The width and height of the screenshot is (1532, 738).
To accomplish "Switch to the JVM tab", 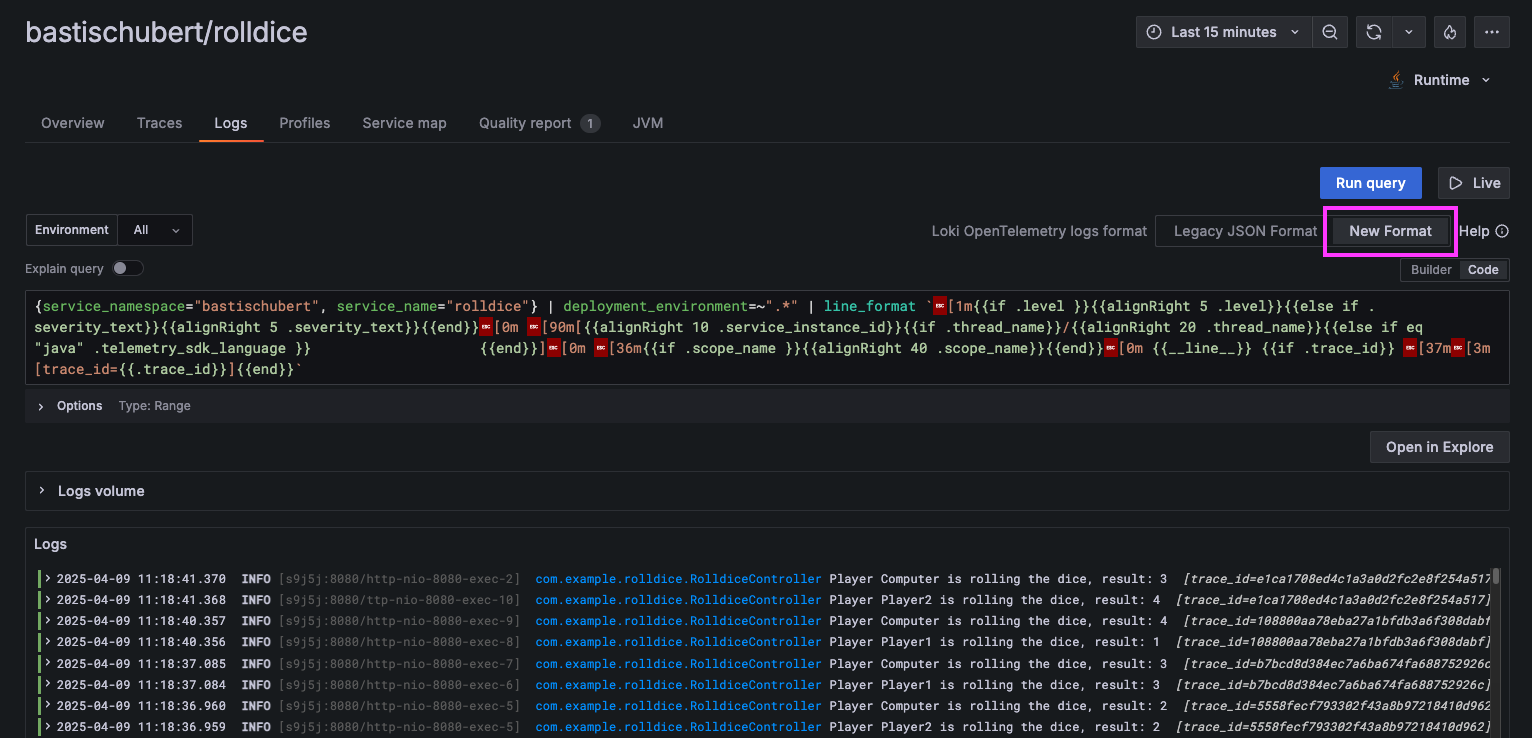I will [648, 123].
